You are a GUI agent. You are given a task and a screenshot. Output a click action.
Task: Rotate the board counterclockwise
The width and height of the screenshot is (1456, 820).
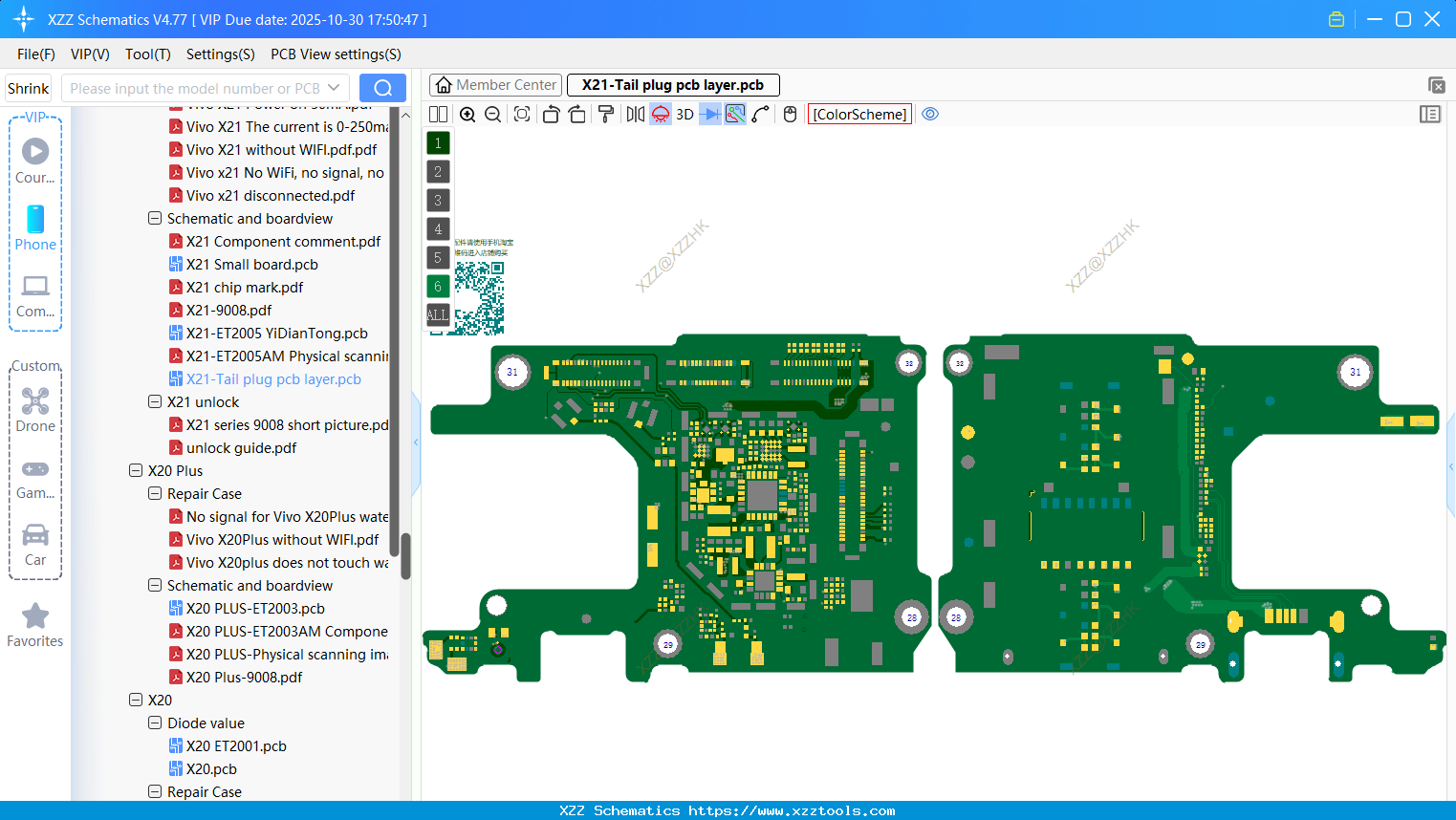point(551,115)
